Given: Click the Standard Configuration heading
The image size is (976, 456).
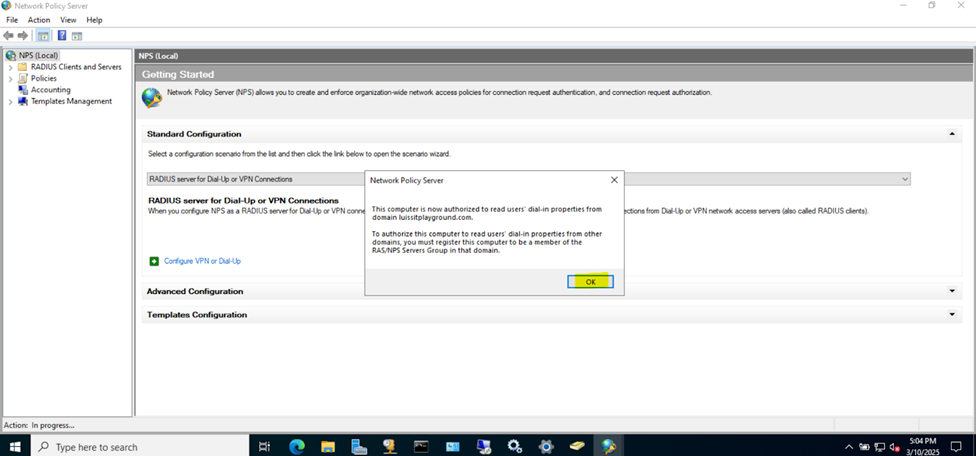Looking at the screenshot, I should pyautogui.click(x=194, y=134).
